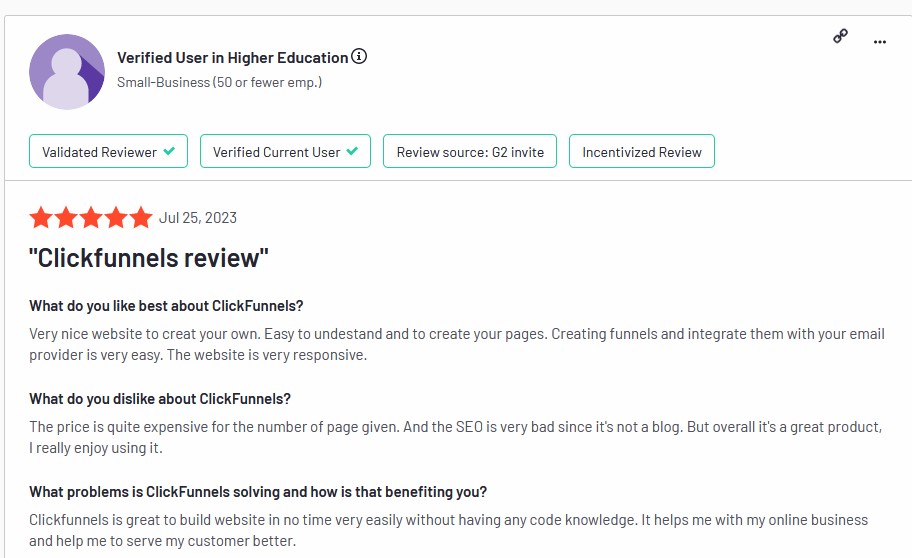Screen dimensions: 912x558
Task: Click the third orange rating star
Action: click(91, 218)
